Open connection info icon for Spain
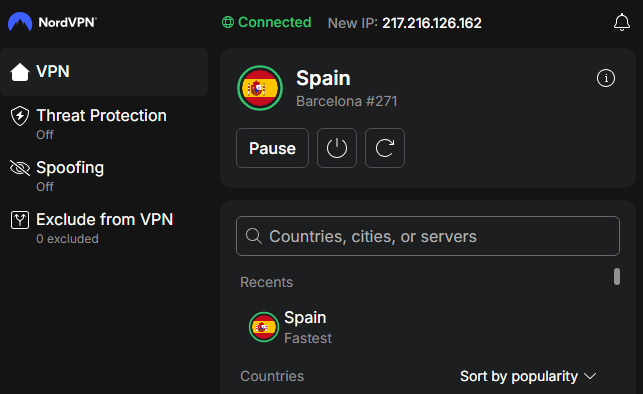Screen dimensions: 643x394 [x=606, y=78]
